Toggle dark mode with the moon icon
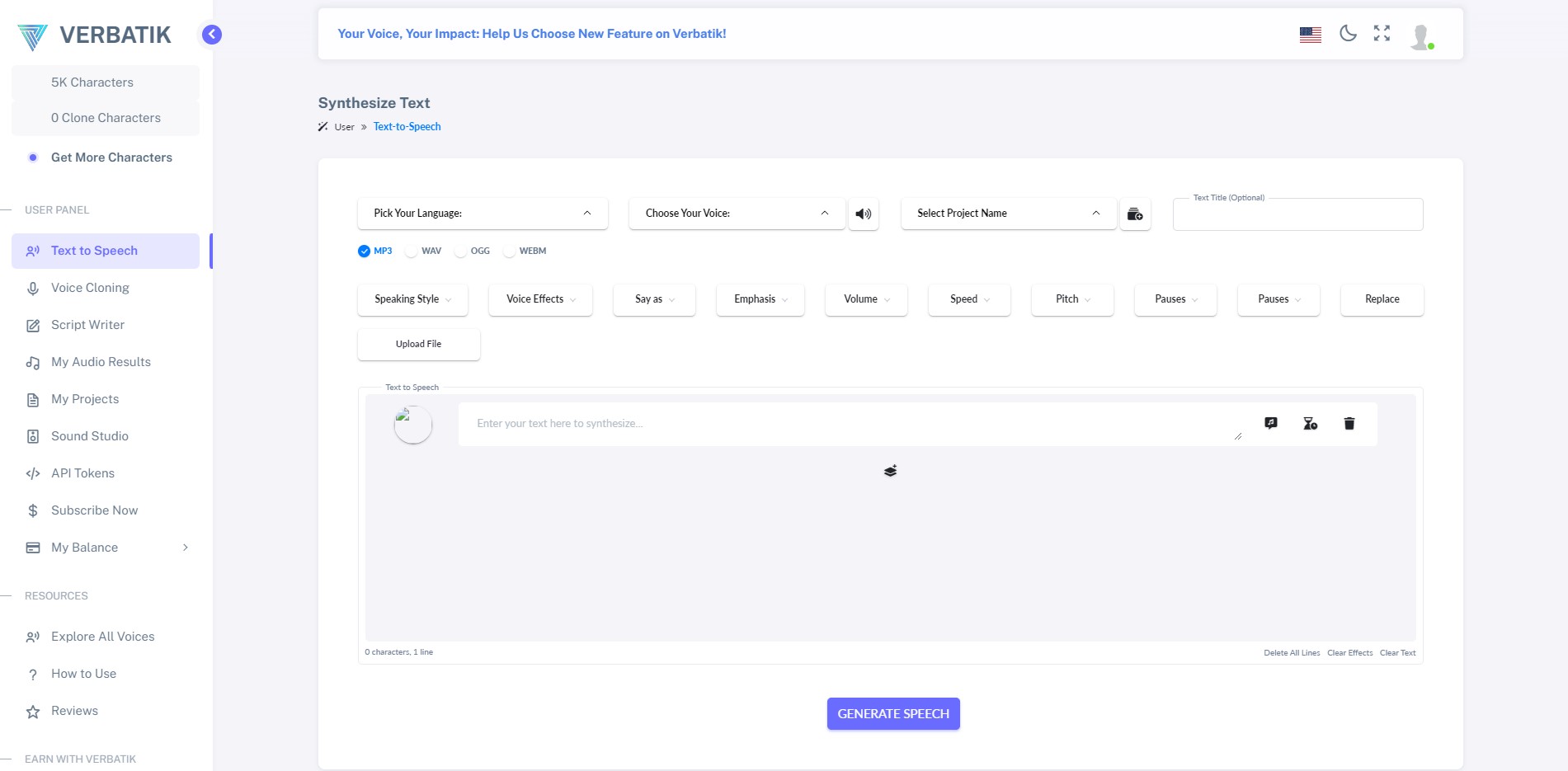The image size is (1568, 771). [1348, 33]
